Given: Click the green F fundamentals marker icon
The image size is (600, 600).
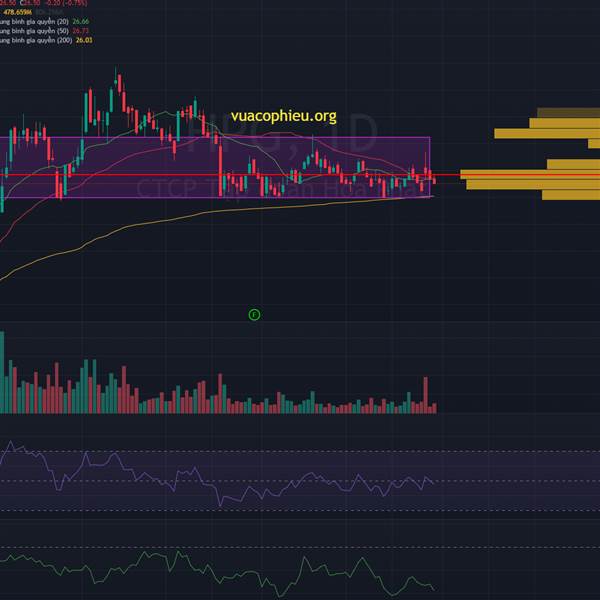Looking at the screenshot, I should coord(254,315).
